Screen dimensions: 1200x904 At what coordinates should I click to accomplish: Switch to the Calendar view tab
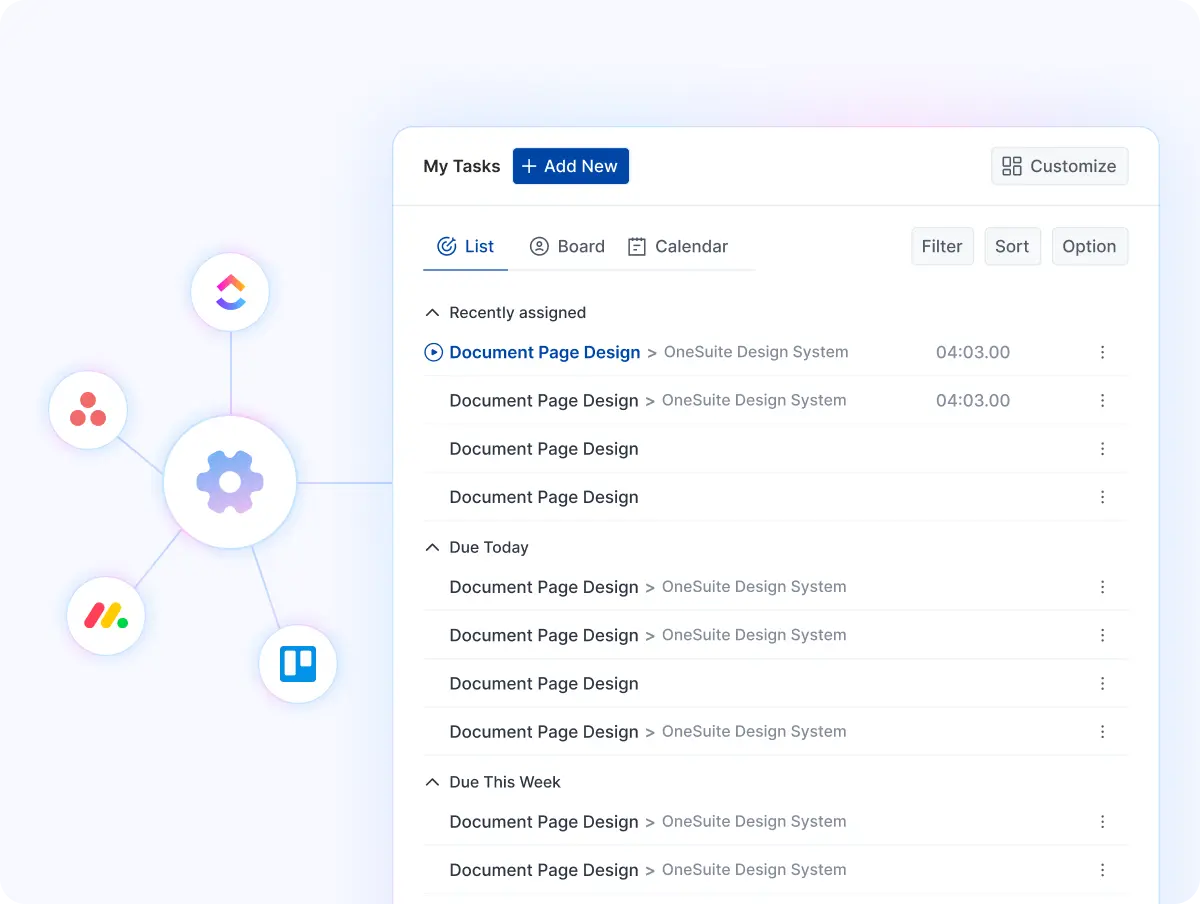[x=678, y=246]
